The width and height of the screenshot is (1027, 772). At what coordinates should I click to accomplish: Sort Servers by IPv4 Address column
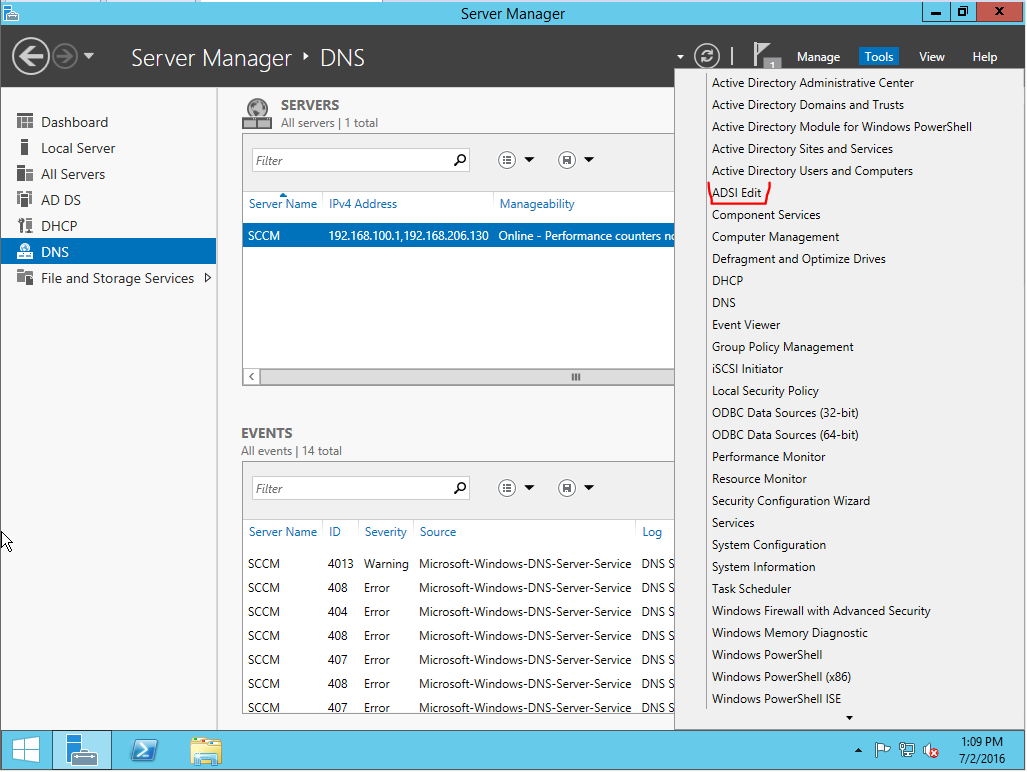click(363, 204)
